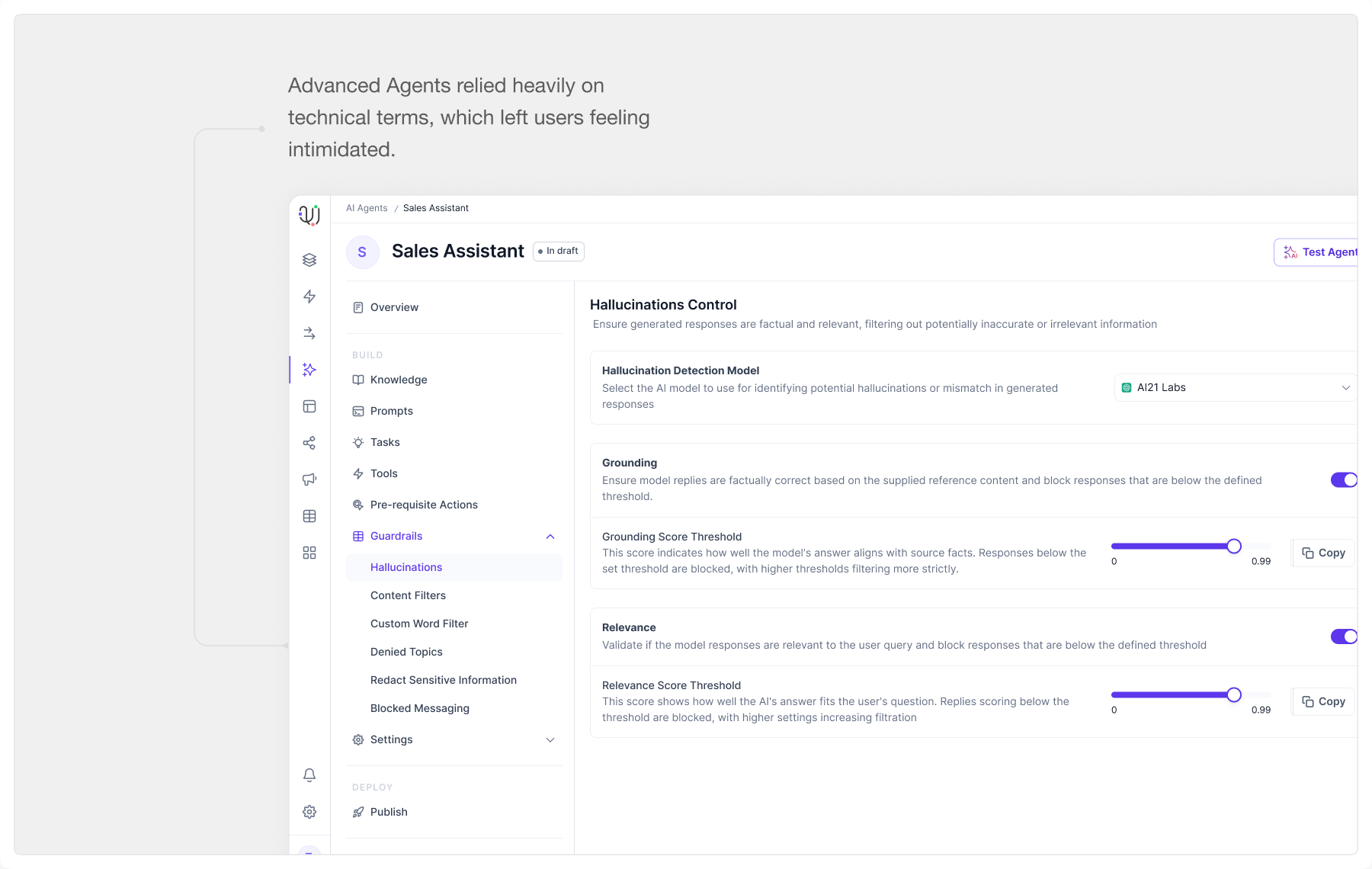Screen dimensions: 1372x869
Task: Collapse the Guardrails section chevron
Action: tap(550, 537)
